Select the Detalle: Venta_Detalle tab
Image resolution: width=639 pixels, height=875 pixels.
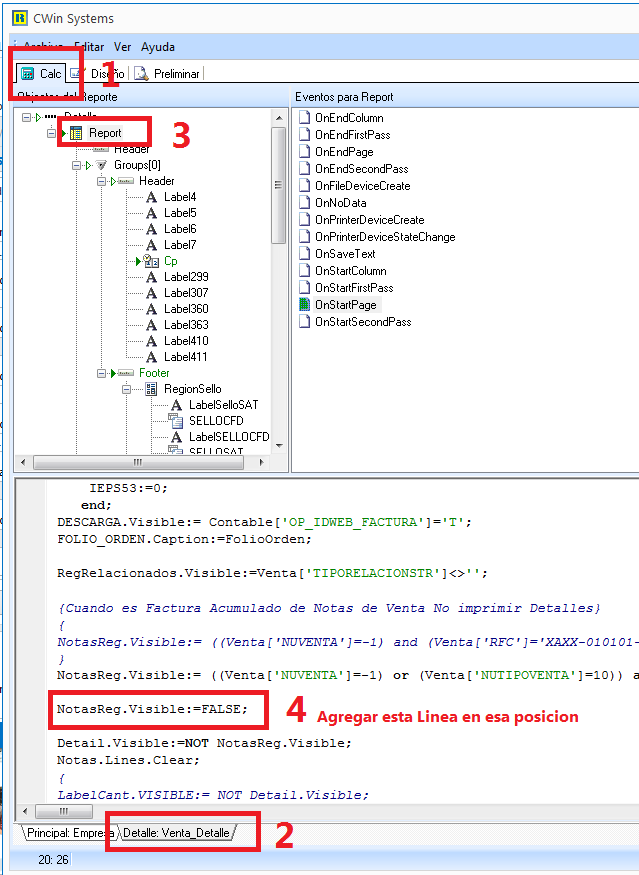pos(176,833)
